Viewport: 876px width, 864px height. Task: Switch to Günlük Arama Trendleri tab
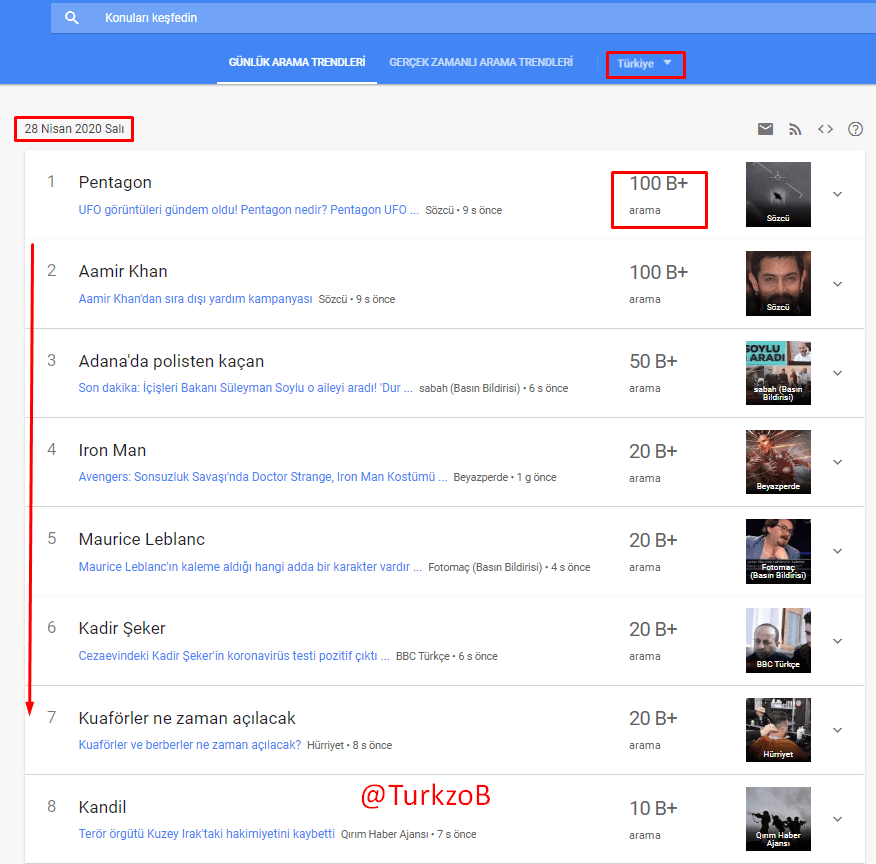[297, 62]
